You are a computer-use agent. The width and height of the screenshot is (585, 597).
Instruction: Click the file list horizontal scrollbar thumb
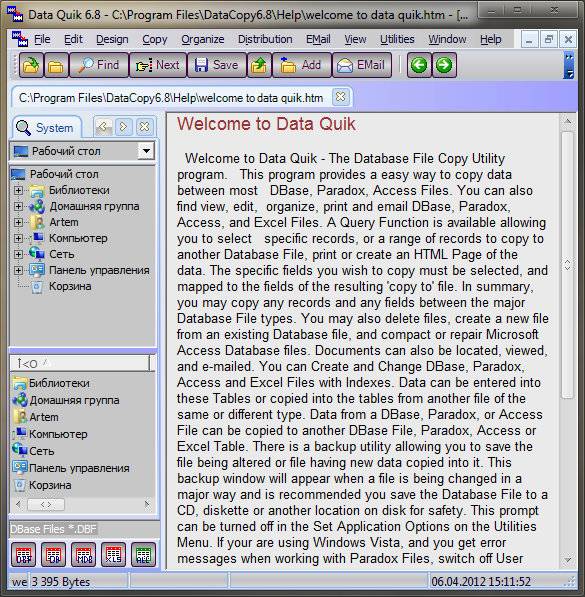pyautogui.click(x=46, y=504)
